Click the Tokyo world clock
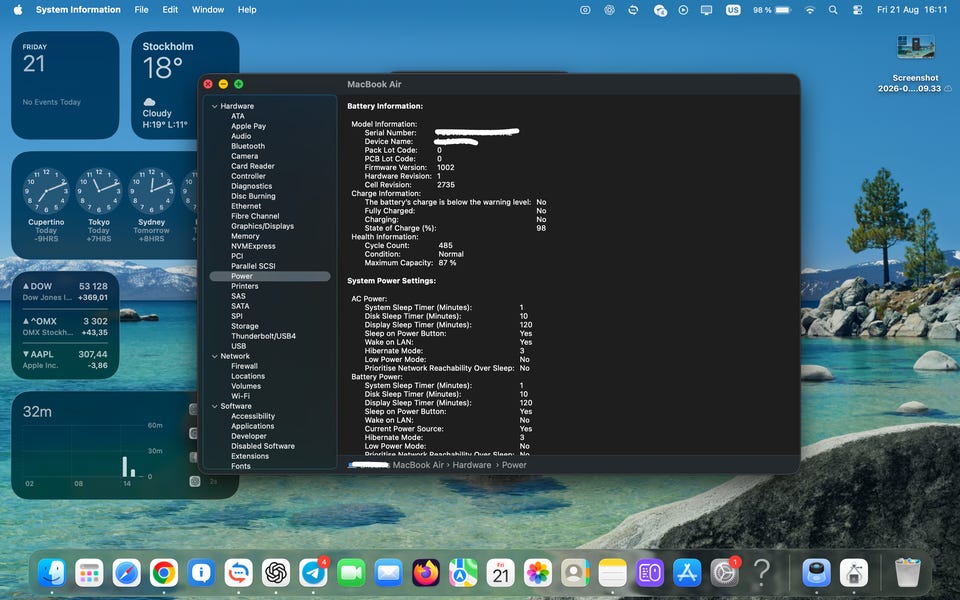This screenshot has height=600, width=960. (99, 205)
